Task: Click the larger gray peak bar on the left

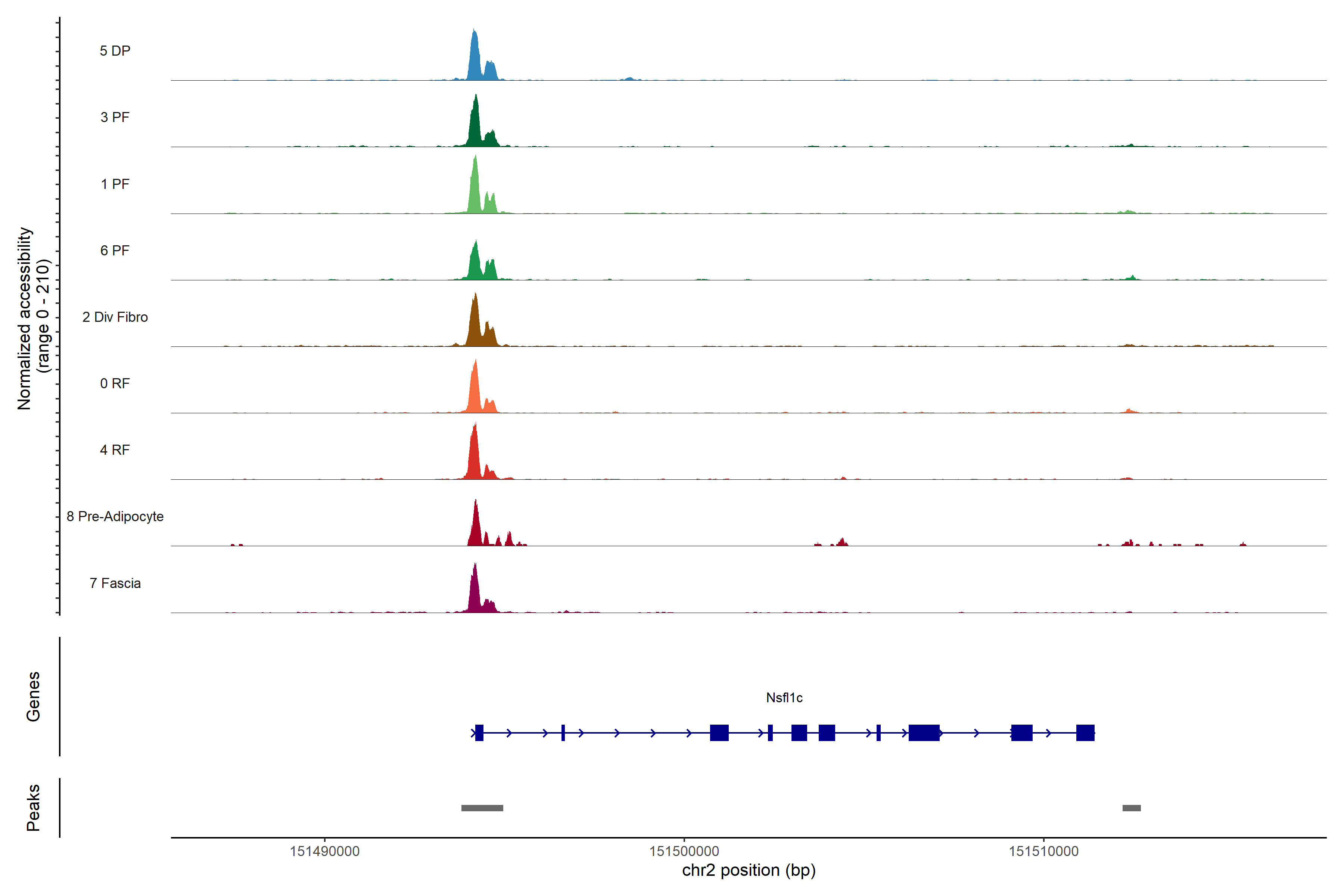Action: click(x=482, y=808)
